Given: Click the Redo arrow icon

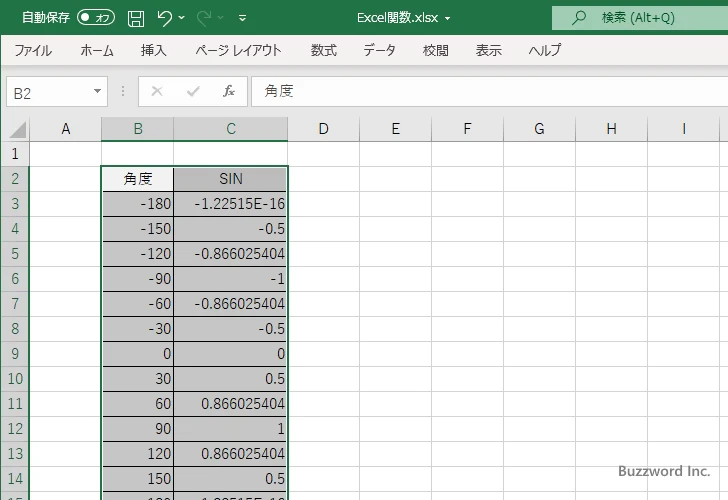Looking at the screenshot, I should pos(204,18).
